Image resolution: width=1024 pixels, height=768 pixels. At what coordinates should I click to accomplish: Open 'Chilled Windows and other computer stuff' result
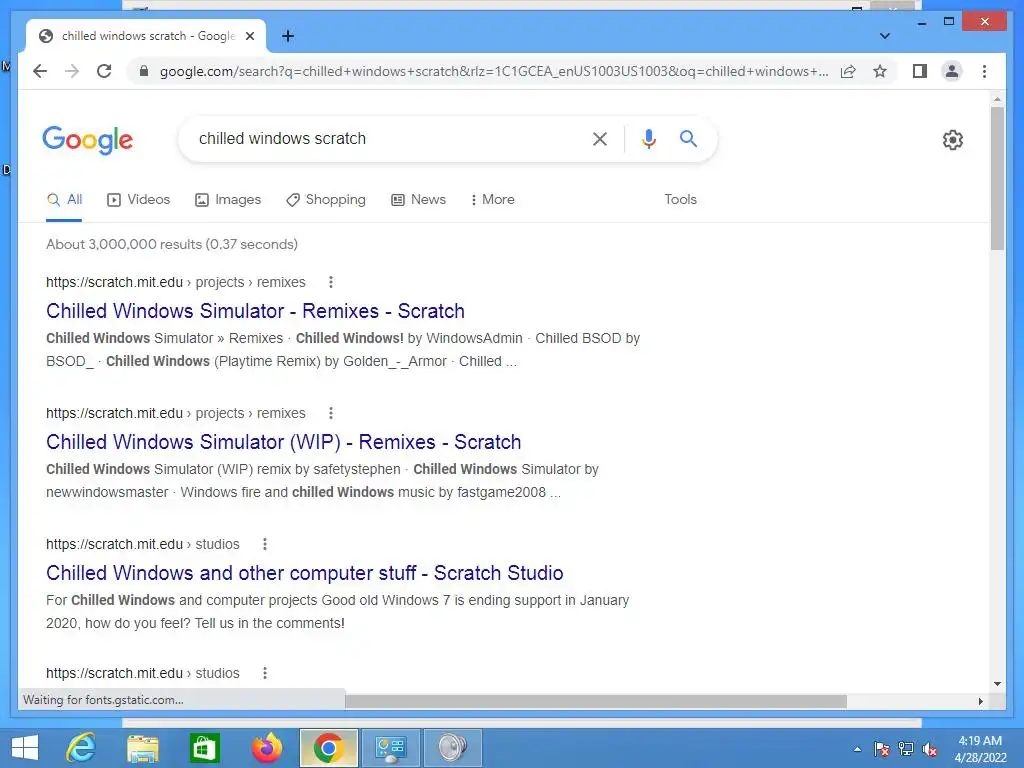click(x=304, y=573)
